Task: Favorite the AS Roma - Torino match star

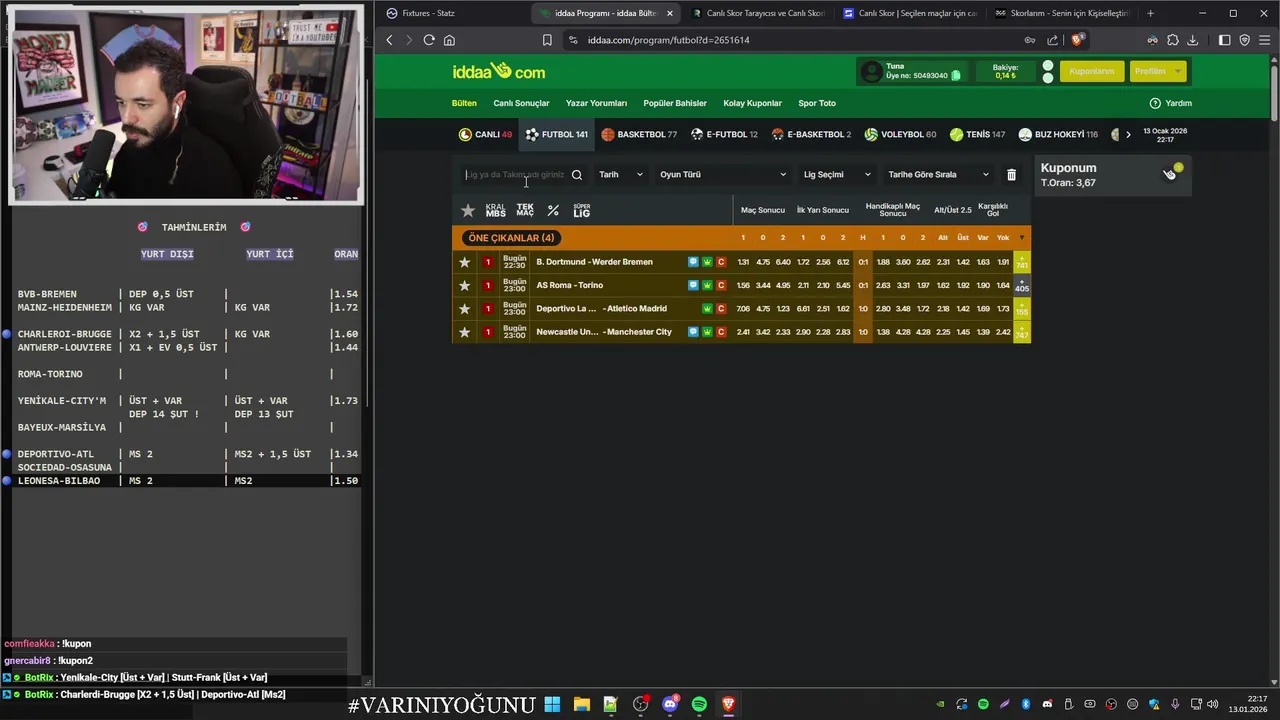Action: coord(464,286)
